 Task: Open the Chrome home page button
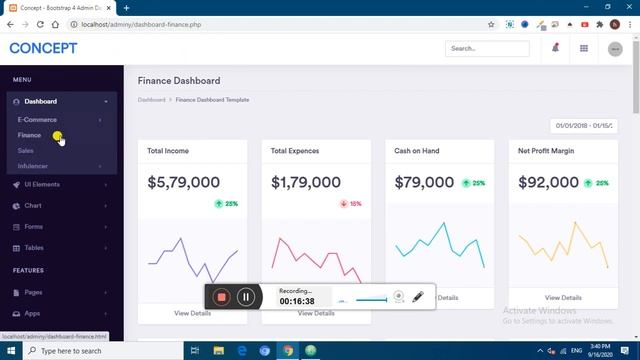[x=55, y=24]
